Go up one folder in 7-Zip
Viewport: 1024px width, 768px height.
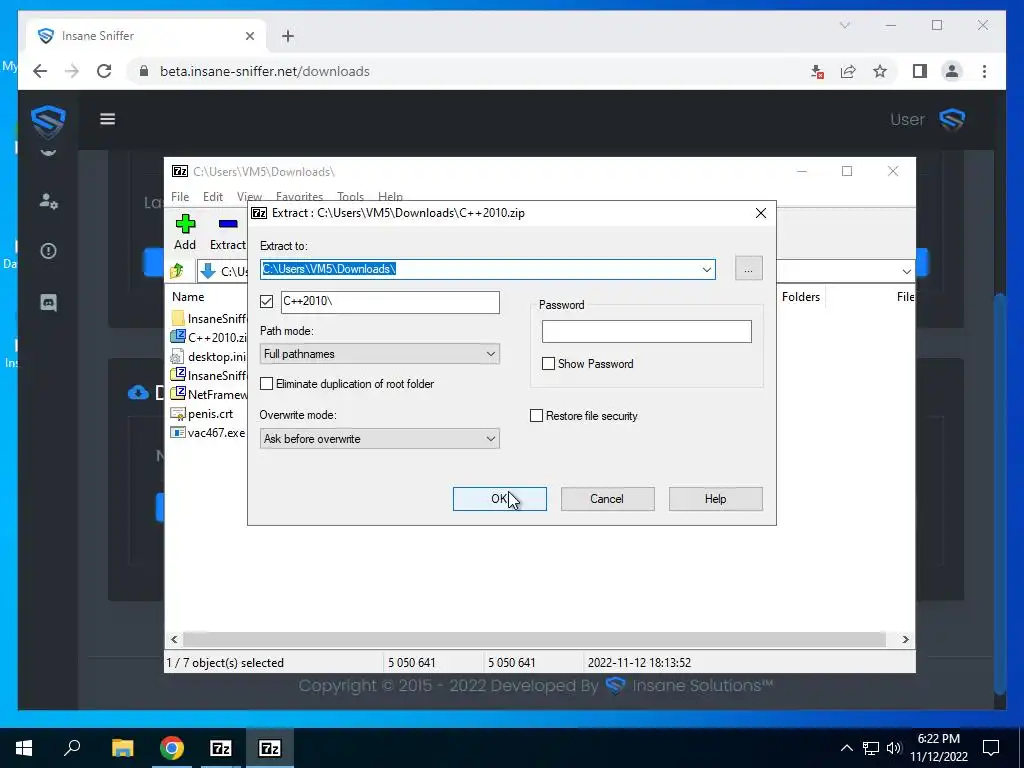click(177, 271)
